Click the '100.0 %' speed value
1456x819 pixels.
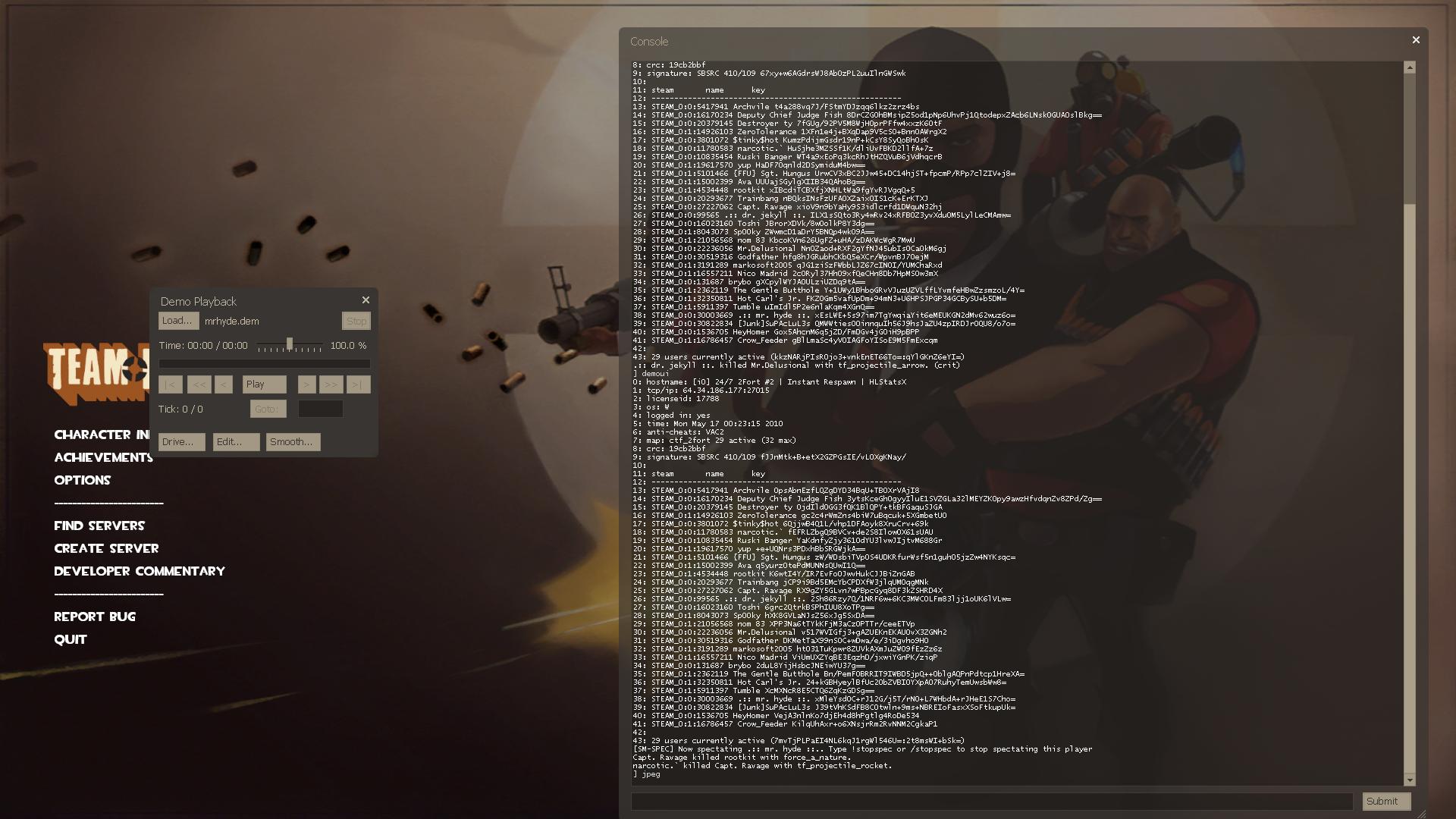(x=348, y=345)
